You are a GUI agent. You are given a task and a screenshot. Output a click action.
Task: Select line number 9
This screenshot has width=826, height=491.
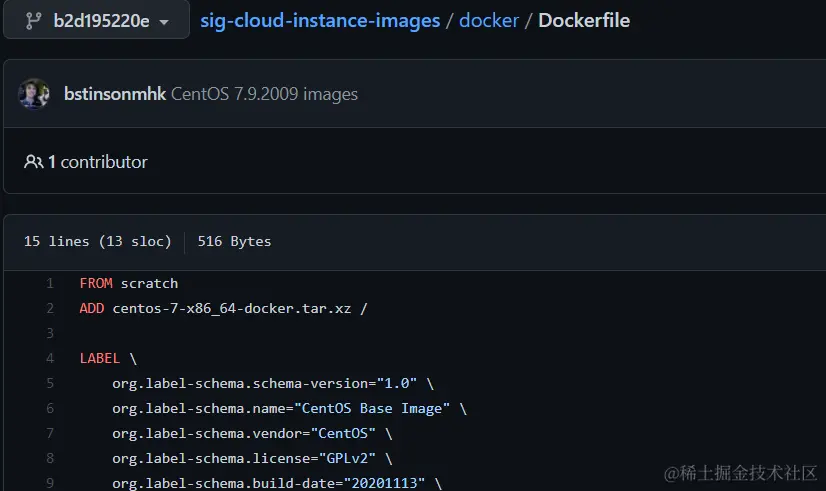(x=50, y=483)
